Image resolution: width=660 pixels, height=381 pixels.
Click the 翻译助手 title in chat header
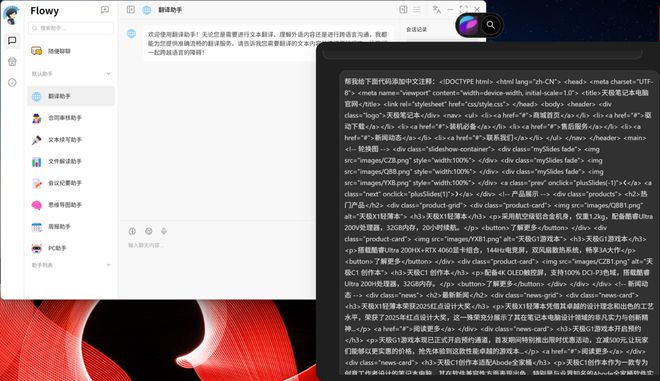[170, 10]
